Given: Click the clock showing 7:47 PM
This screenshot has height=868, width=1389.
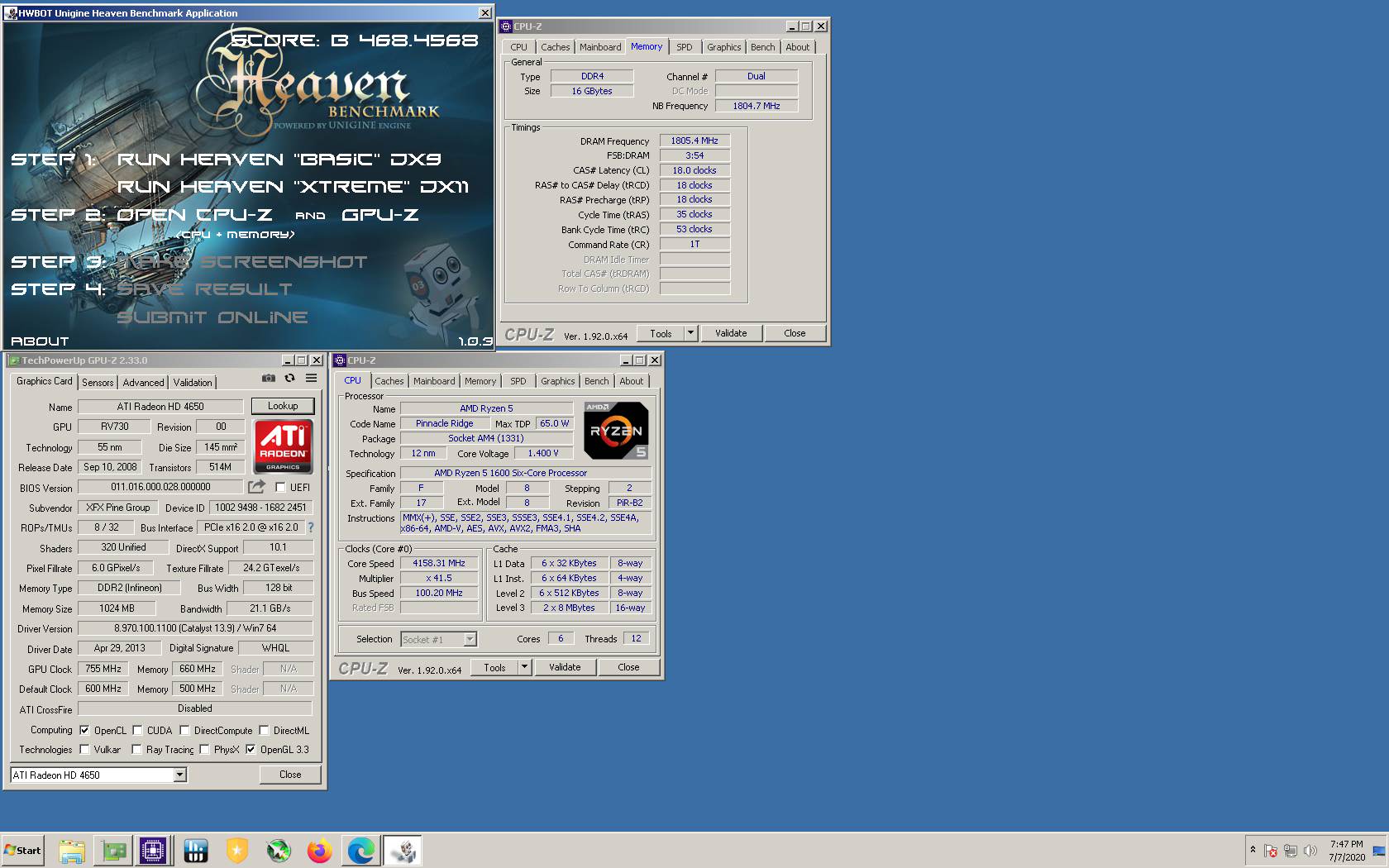Looking at the screenshot, I should tap(1347, 844).
